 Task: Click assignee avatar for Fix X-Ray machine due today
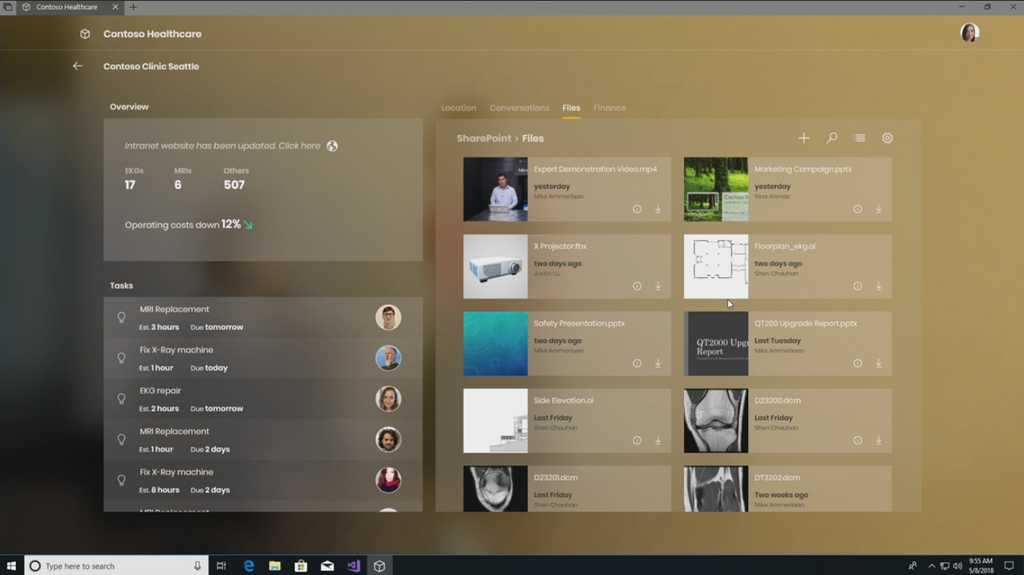(x=388, y=358)
